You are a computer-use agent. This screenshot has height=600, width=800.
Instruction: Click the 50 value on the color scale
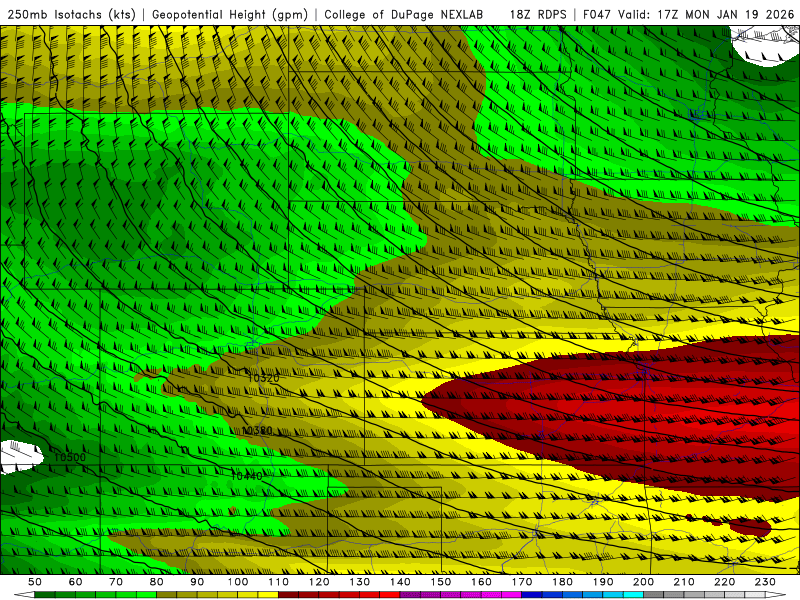[x=35, y=582]
